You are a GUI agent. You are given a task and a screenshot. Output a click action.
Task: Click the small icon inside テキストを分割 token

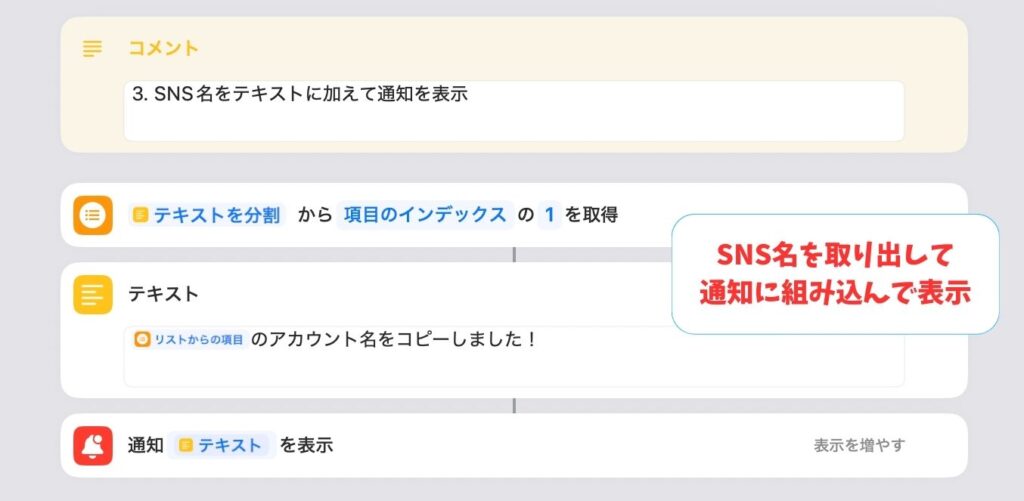point(141,215)
